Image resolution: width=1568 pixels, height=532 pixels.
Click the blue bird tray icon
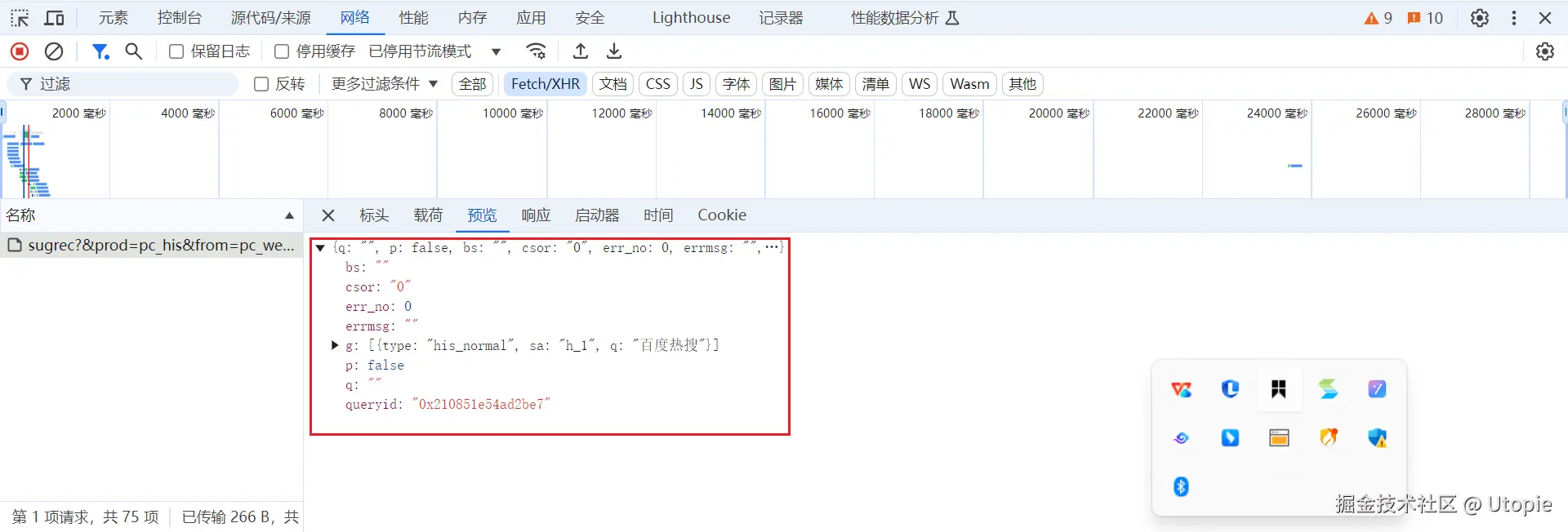click(1230, 438)
